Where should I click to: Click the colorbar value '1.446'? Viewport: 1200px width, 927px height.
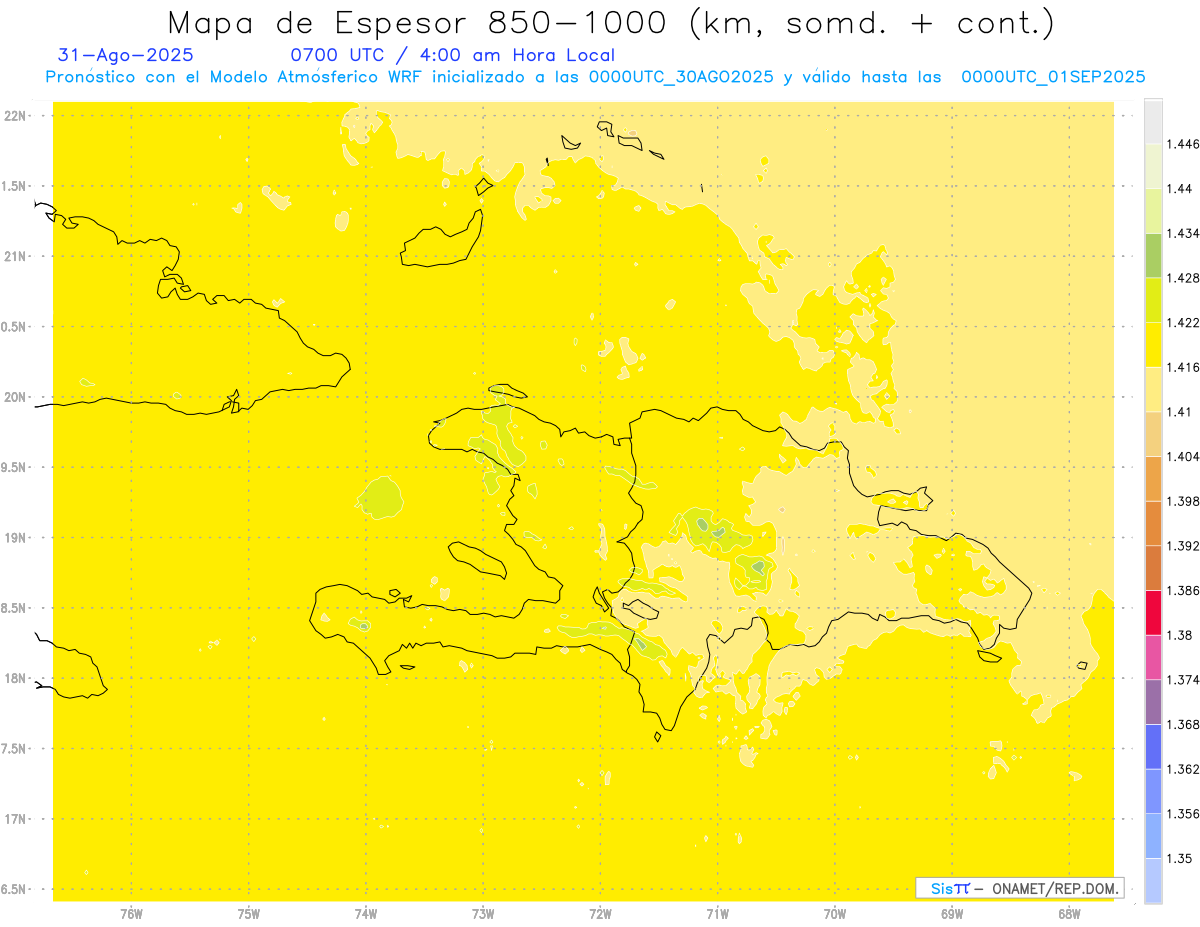[1185, 144]
